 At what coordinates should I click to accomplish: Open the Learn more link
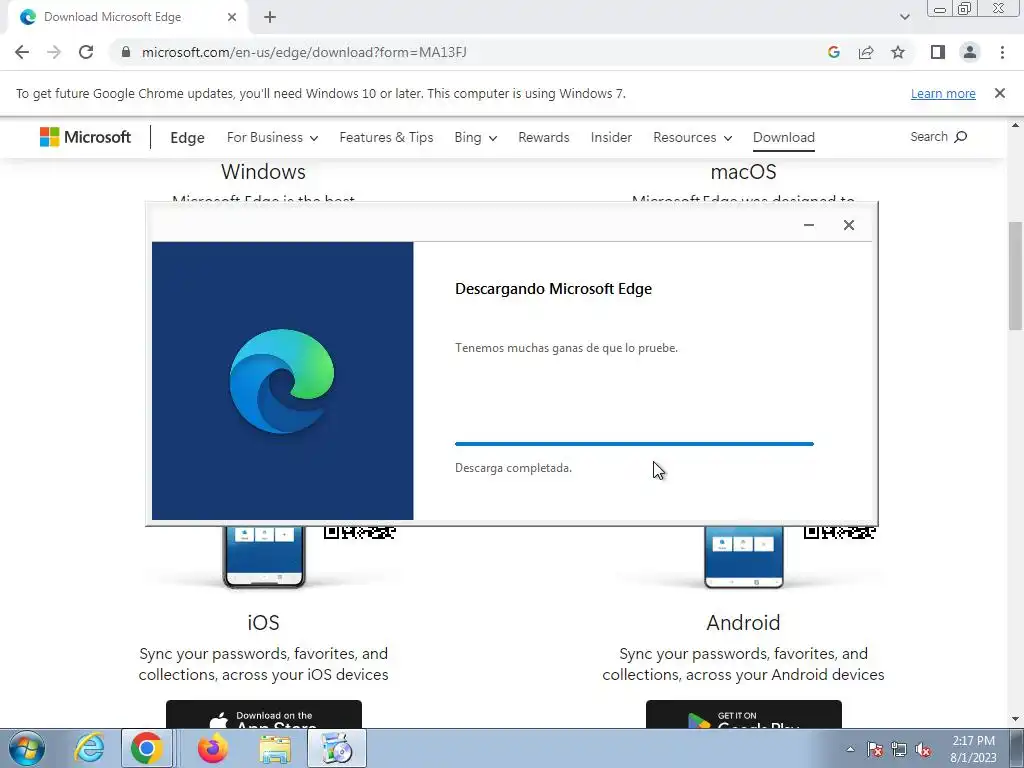943,93
